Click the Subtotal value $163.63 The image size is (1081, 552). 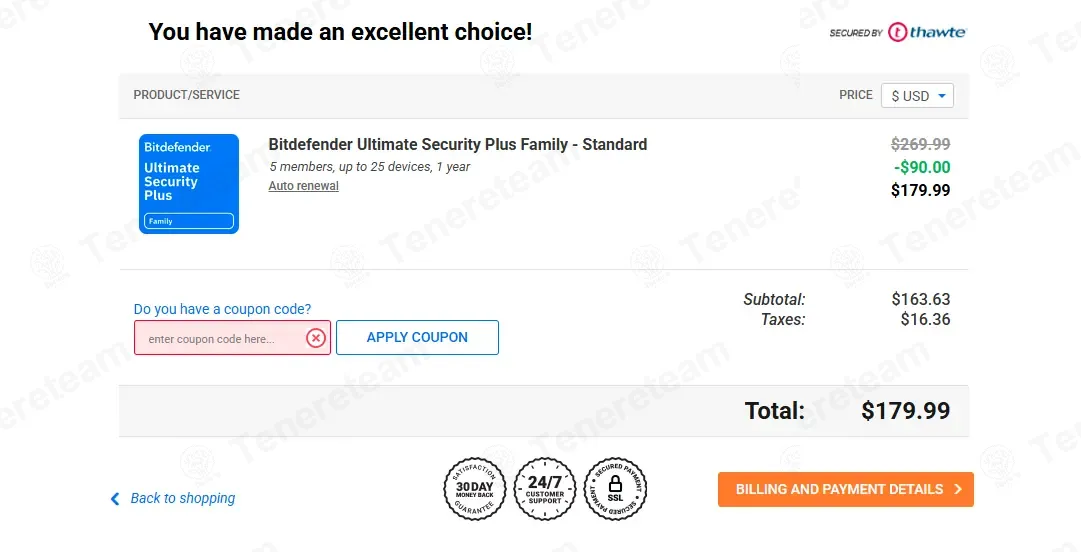[920, 299]
